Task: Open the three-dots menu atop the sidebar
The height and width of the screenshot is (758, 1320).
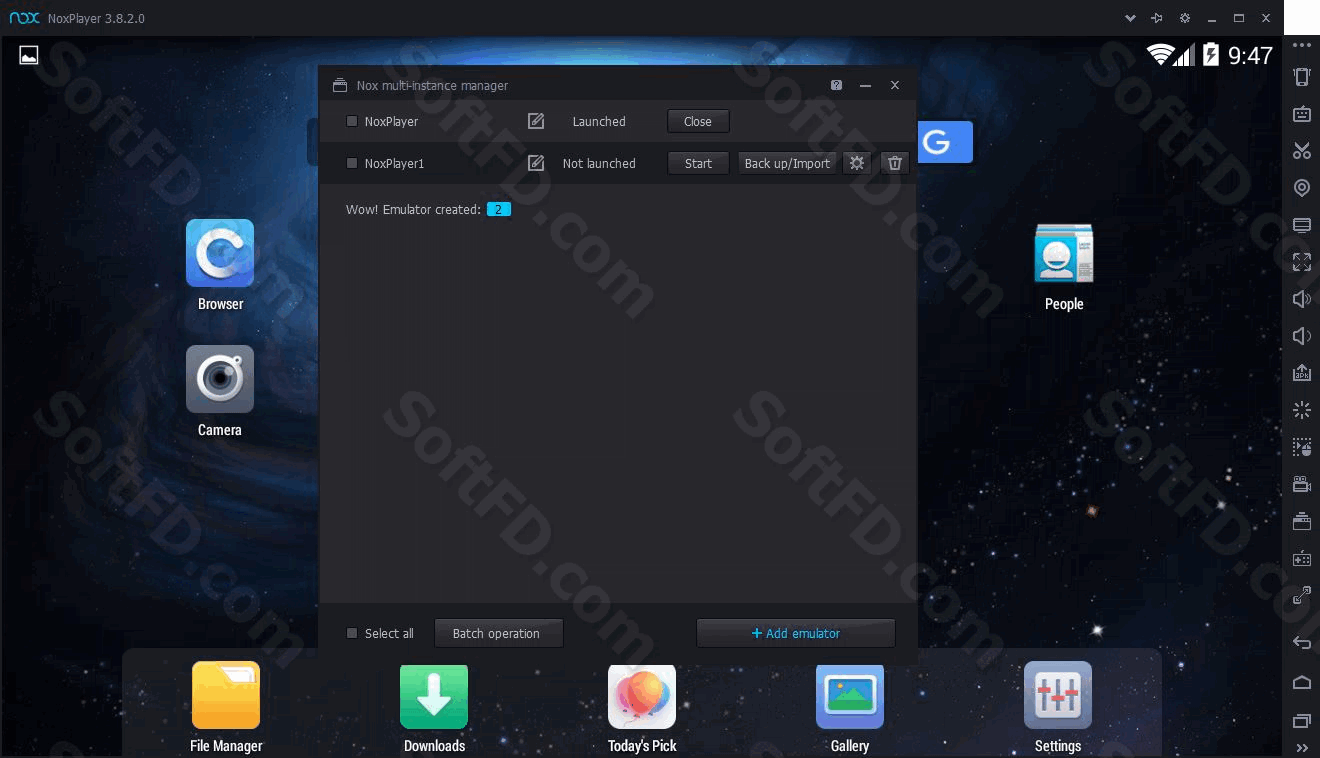Action: pos(1301,46)
